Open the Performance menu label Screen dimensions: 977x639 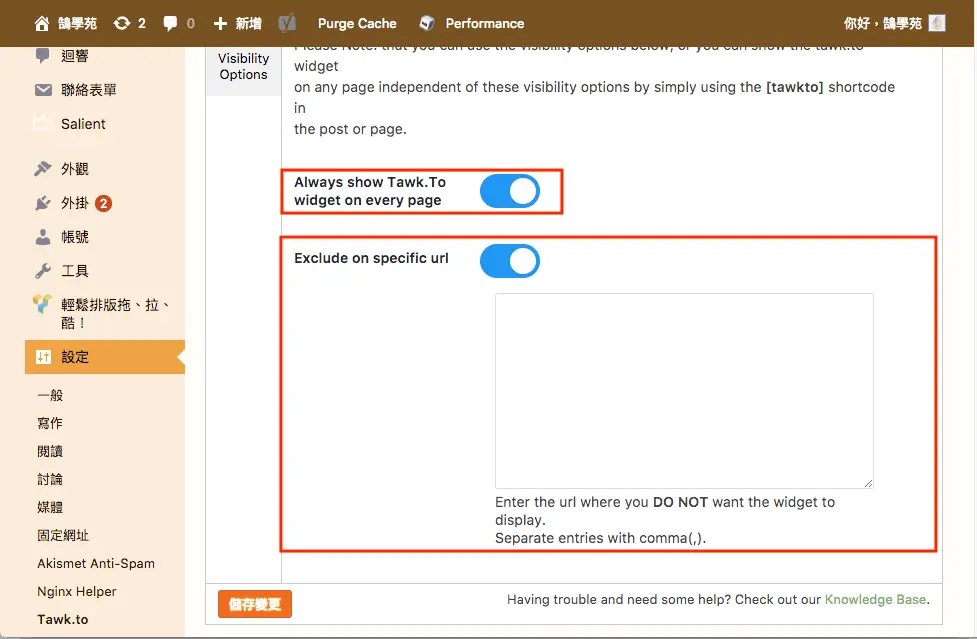[485, 24]
